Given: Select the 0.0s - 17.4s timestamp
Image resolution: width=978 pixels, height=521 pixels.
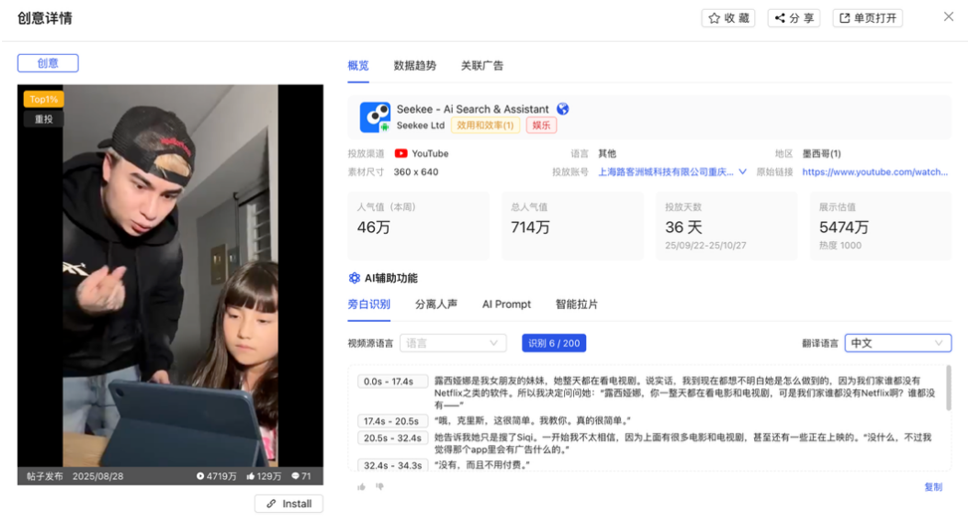Looking at the screenshot, I should click(392, 381).
